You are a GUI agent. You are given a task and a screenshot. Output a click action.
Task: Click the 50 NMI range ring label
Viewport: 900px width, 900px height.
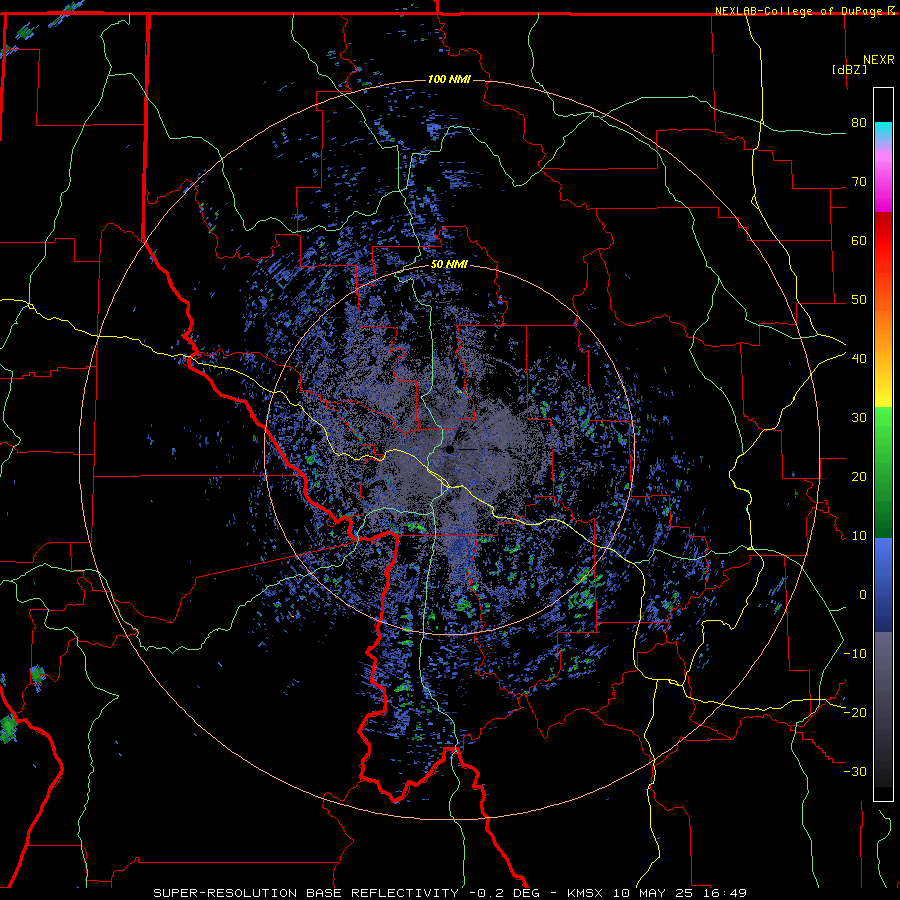coord(449,265)
